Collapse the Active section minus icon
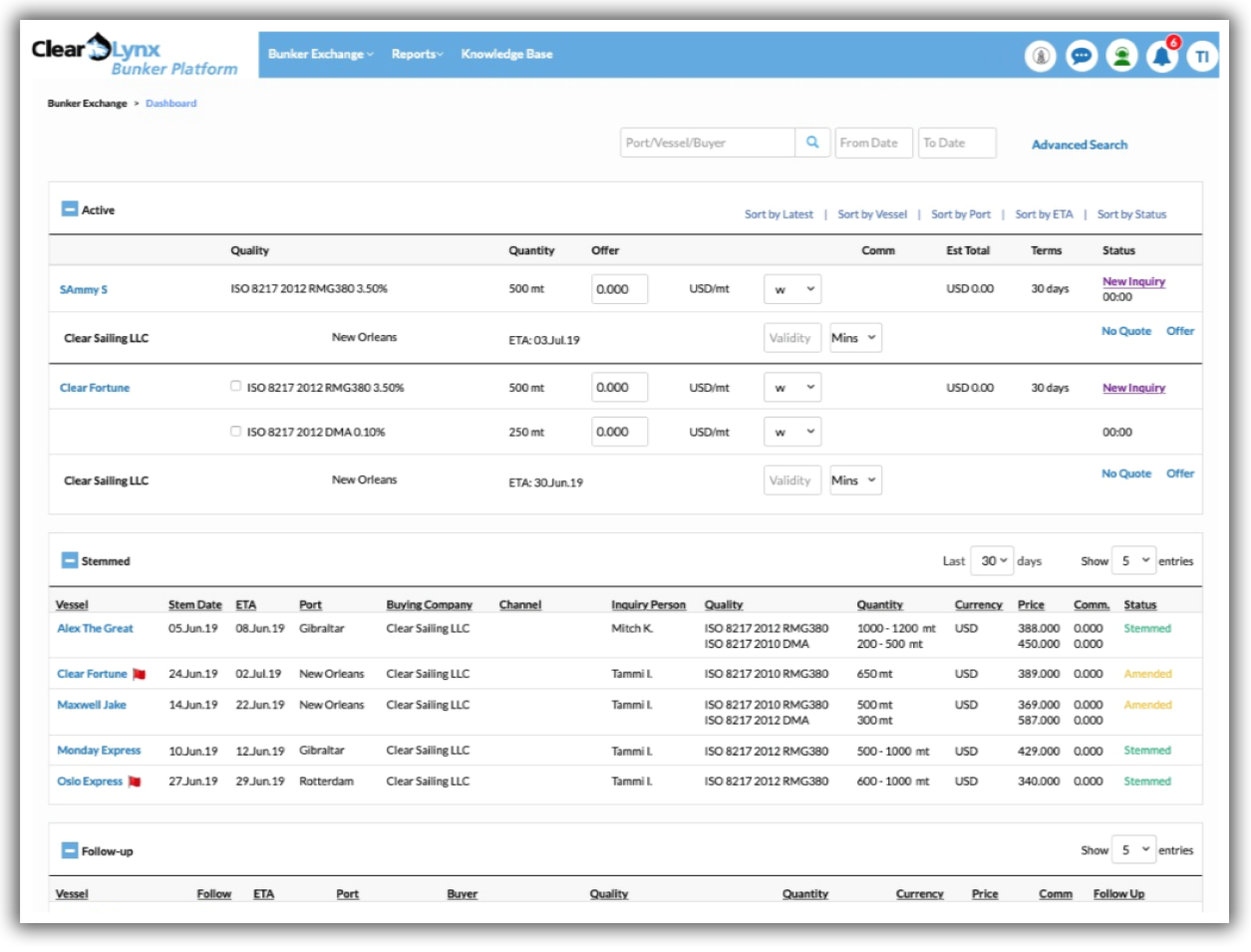1251x952 pixels. pos(70,209)
